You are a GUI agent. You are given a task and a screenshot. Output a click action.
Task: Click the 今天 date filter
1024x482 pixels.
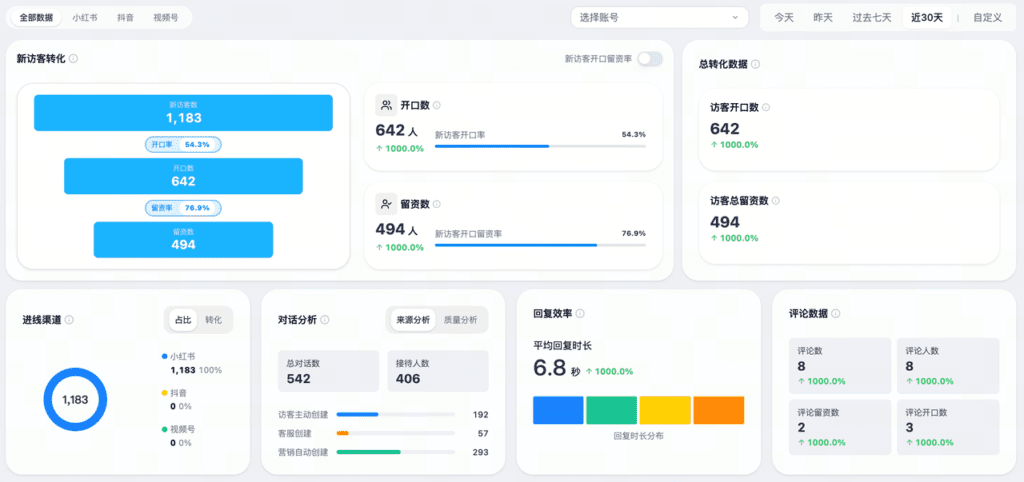784,17
